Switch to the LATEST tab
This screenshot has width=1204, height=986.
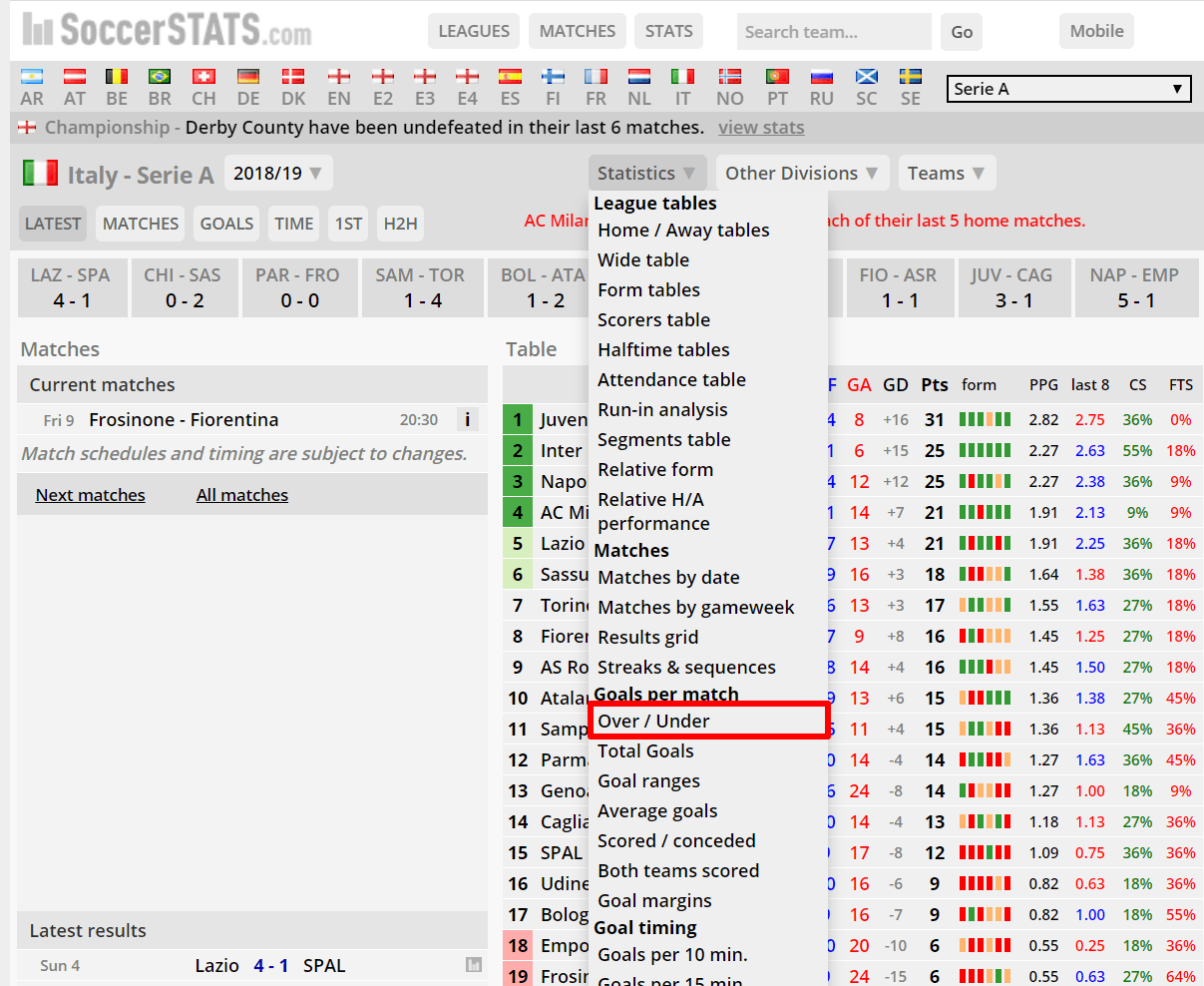tap(53, 224)
